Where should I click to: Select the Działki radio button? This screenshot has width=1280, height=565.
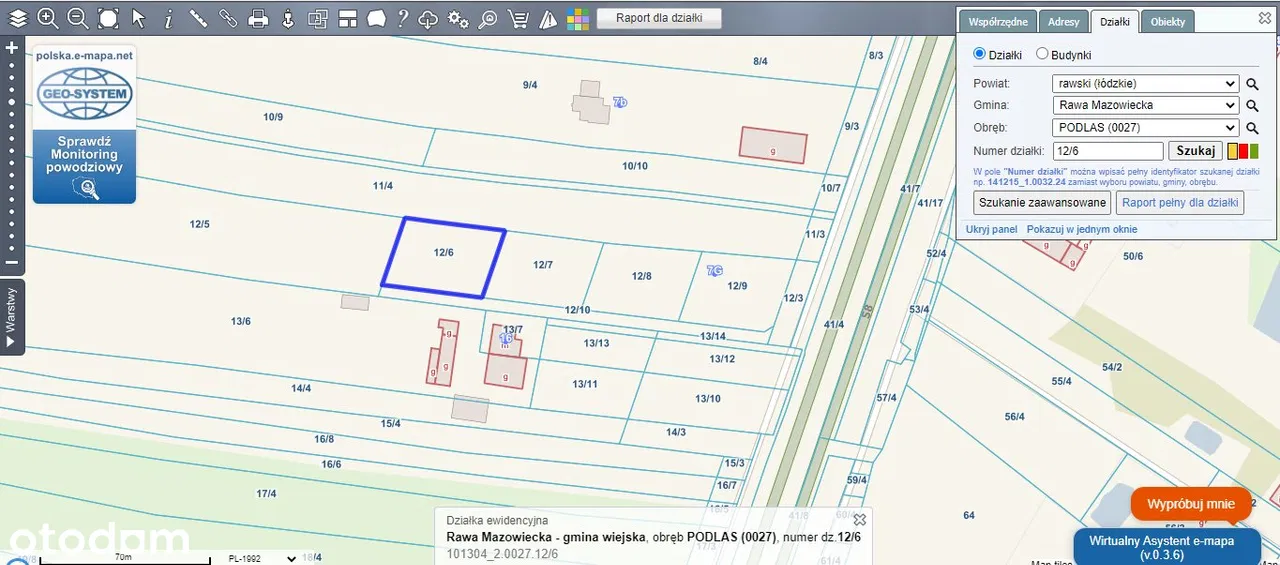(980, 54)
